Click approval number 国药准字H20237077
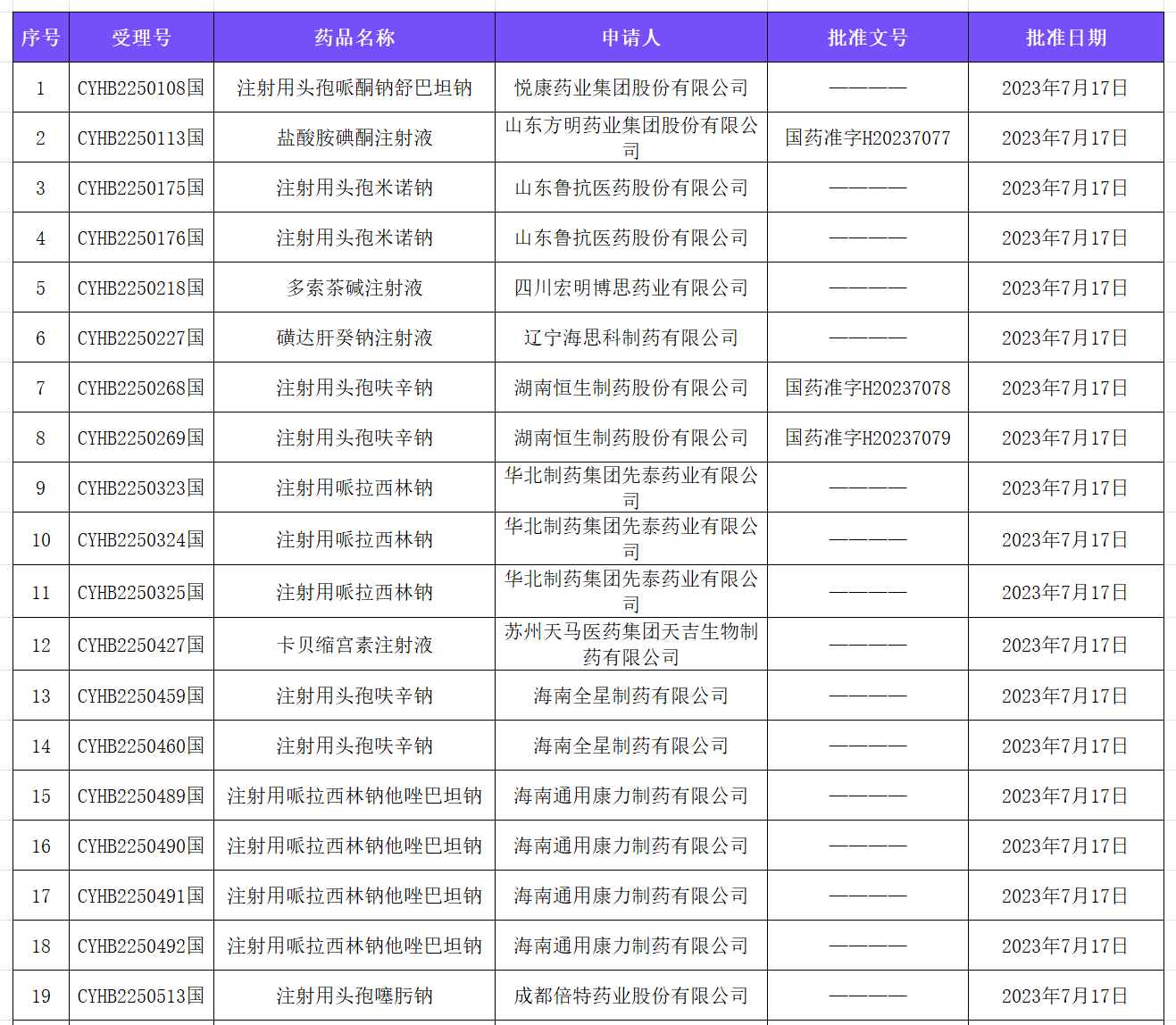The width and height of the screenshot is (1176, 1025). tap(867, 137)
